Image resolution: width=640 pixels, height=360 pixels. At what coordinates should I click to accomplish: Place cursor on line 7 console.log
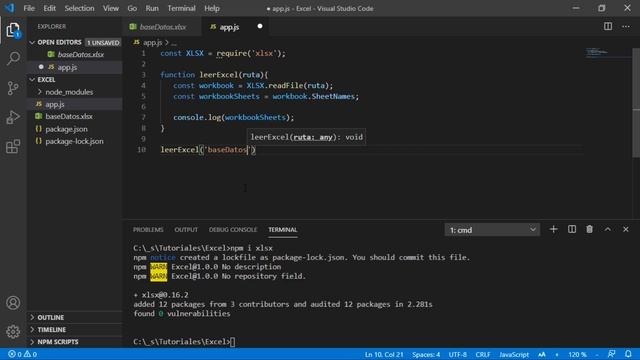[x=233, y=118]
